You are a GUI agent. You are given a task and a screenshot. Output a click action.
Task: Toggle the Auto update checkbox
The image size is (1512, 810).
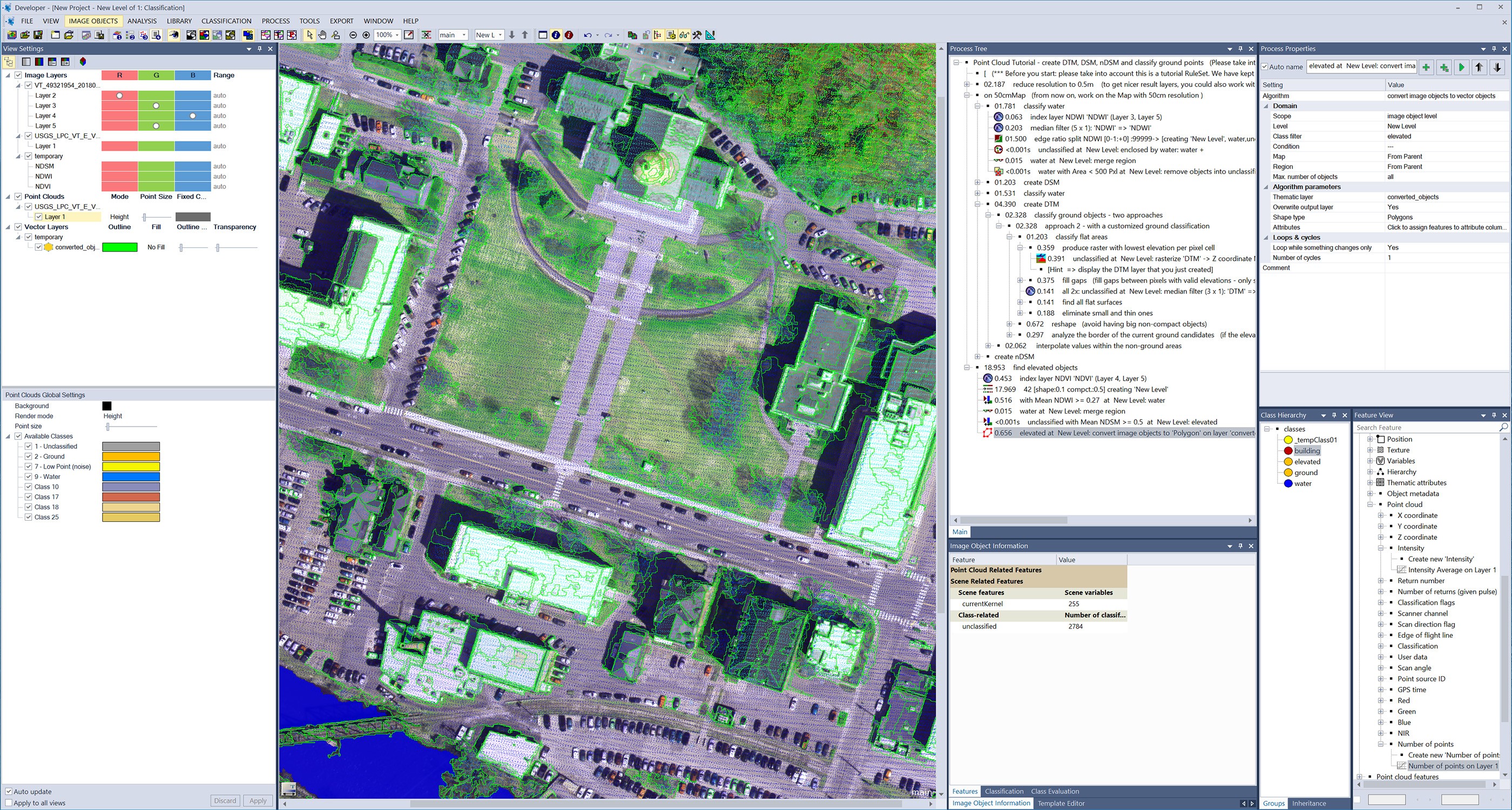[9, 791]
